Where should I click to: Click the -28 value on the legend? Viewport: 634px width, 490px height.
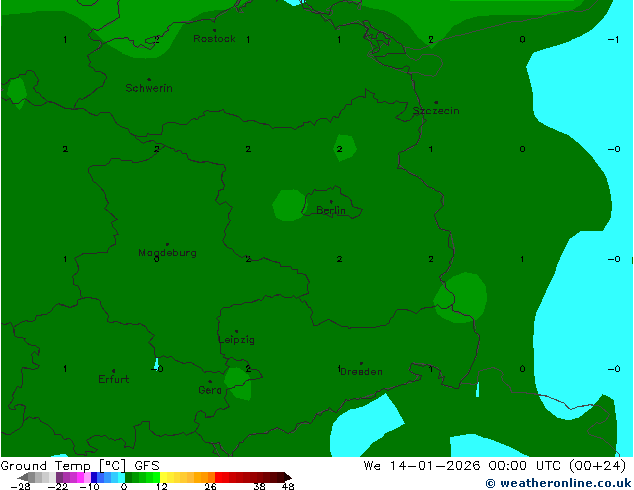coord(20,486)
